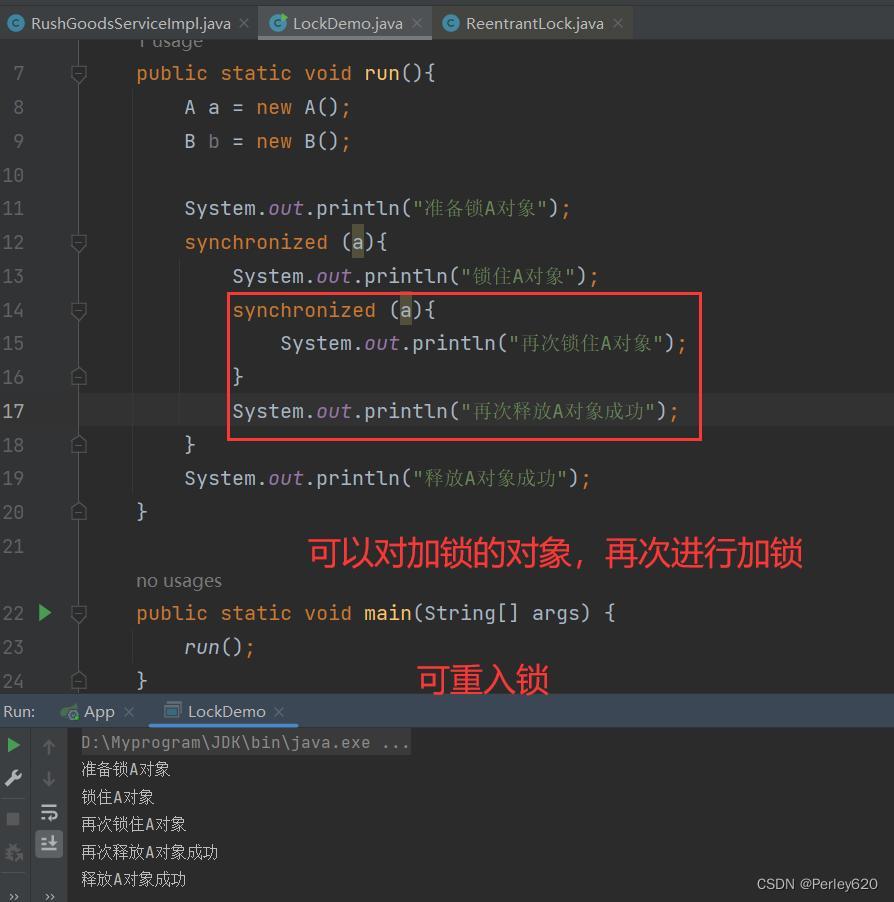Collapse the inner synchronized block at line 14
The width and height of the screenshot is (894, 902).
pos(79,310)
